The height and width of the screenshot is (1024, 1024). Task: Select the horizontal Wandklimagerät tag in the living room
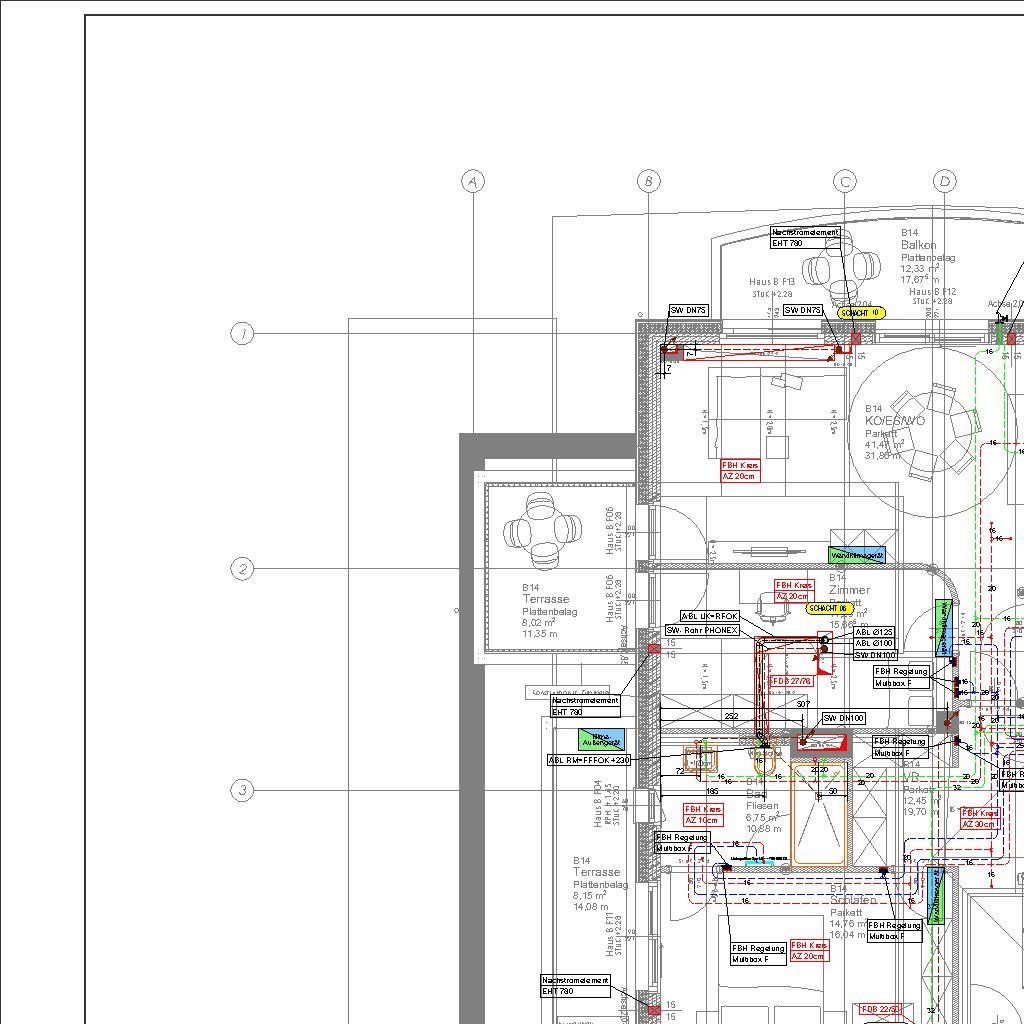pyautogui.click(x=857, y=555)
